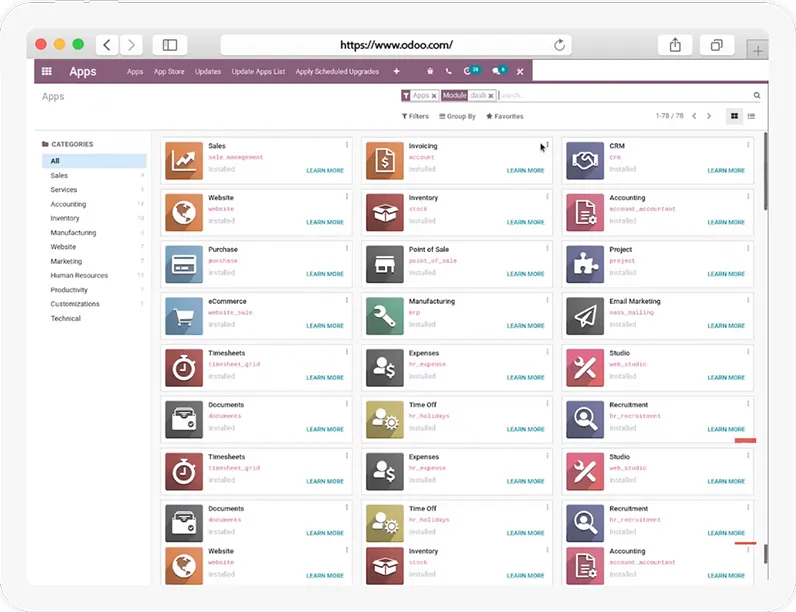Image resolution: width=796 pixels, height=612 pixels.
Task: Click the phone icon in the navbar
Action: tap(449, 72)
